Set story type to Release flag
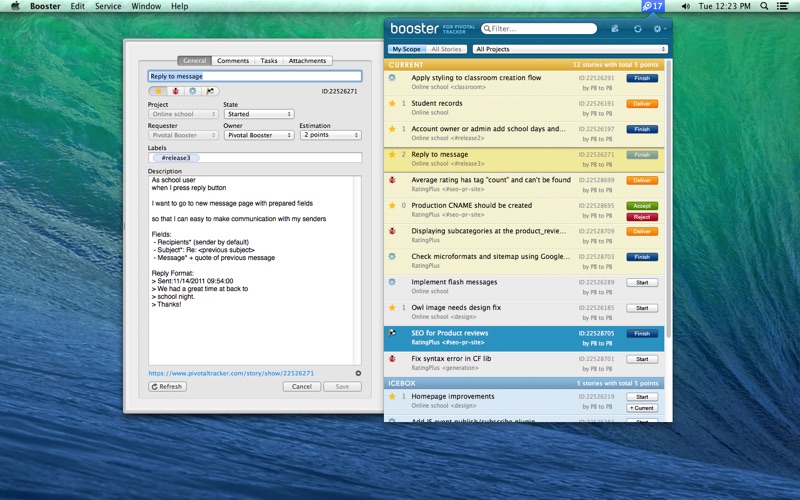The height and width of the screenshot is (500, 800). [210, 91]
